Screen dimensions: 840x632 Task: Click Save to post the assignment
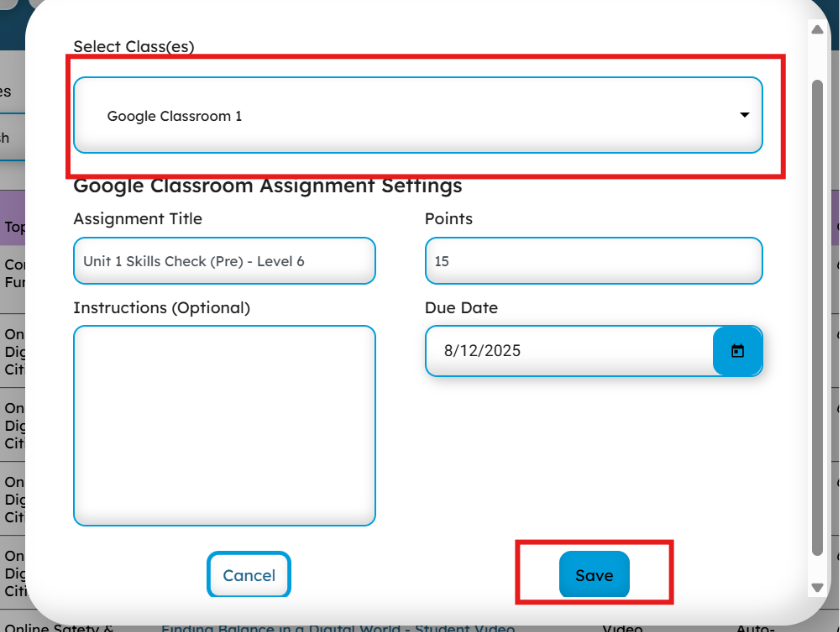(x=594, y=575)
